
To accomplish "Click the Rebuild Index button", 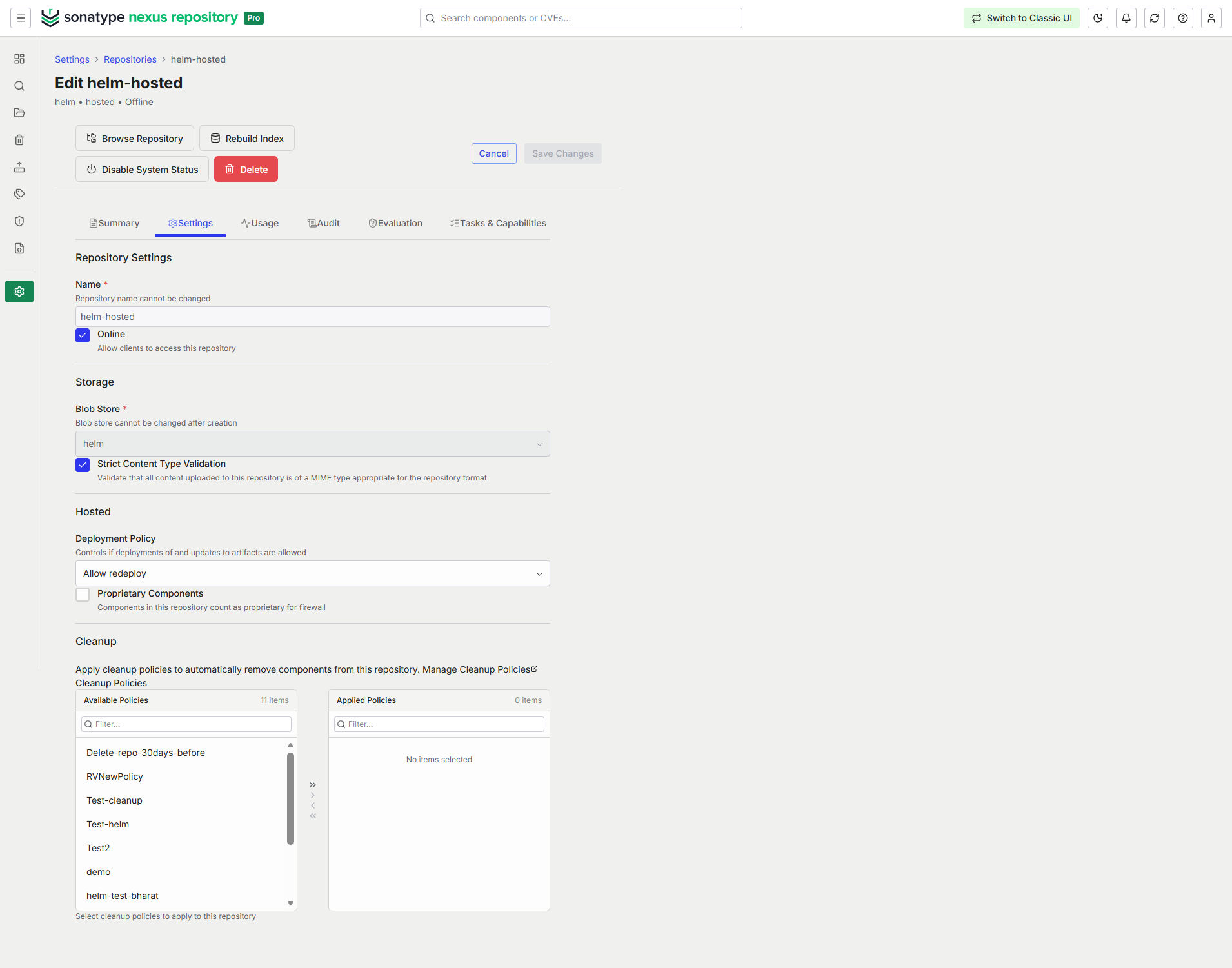I will [247, 138].
